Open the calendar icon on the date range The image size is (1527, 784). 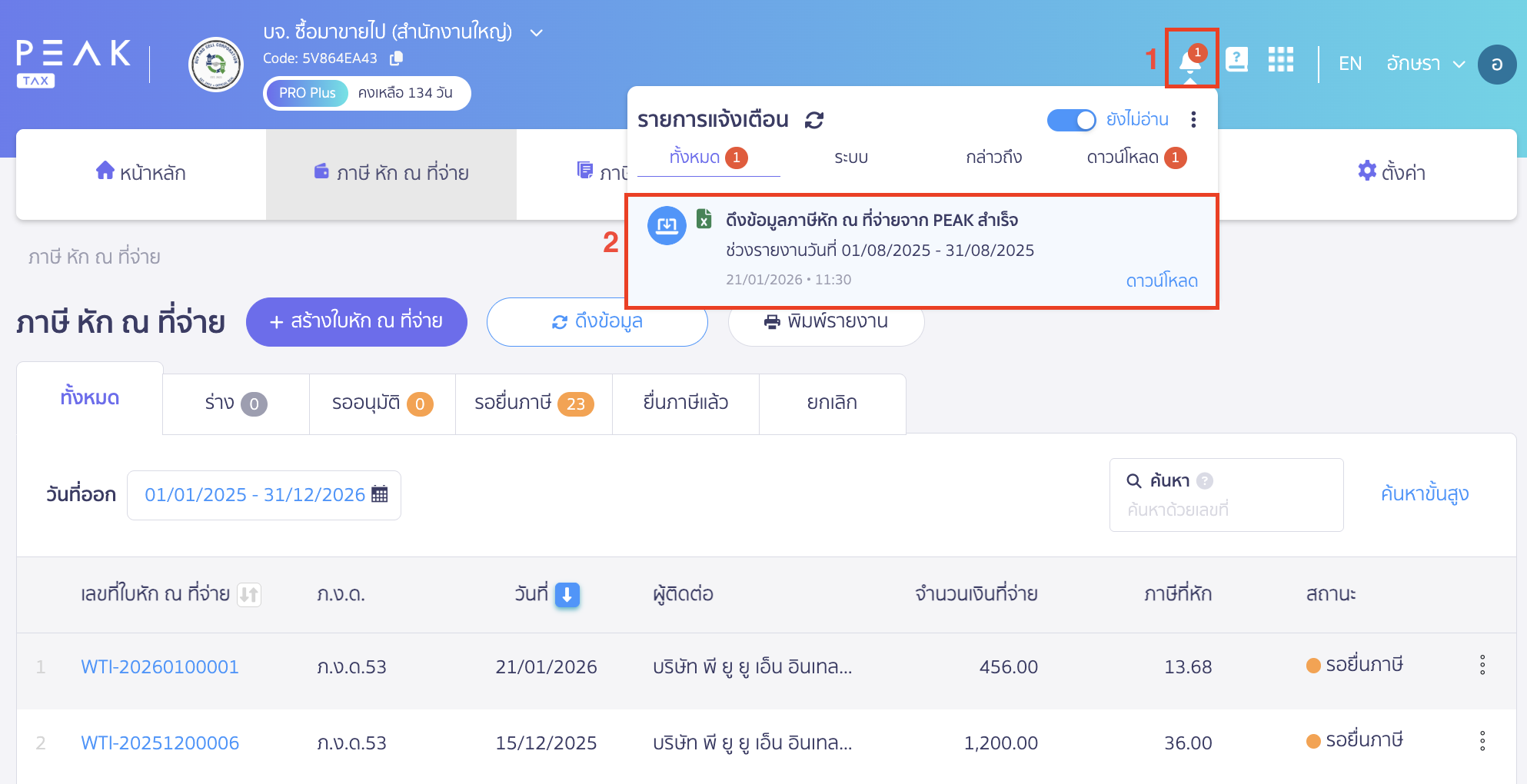pyautogui.click(x=378, y=494)
